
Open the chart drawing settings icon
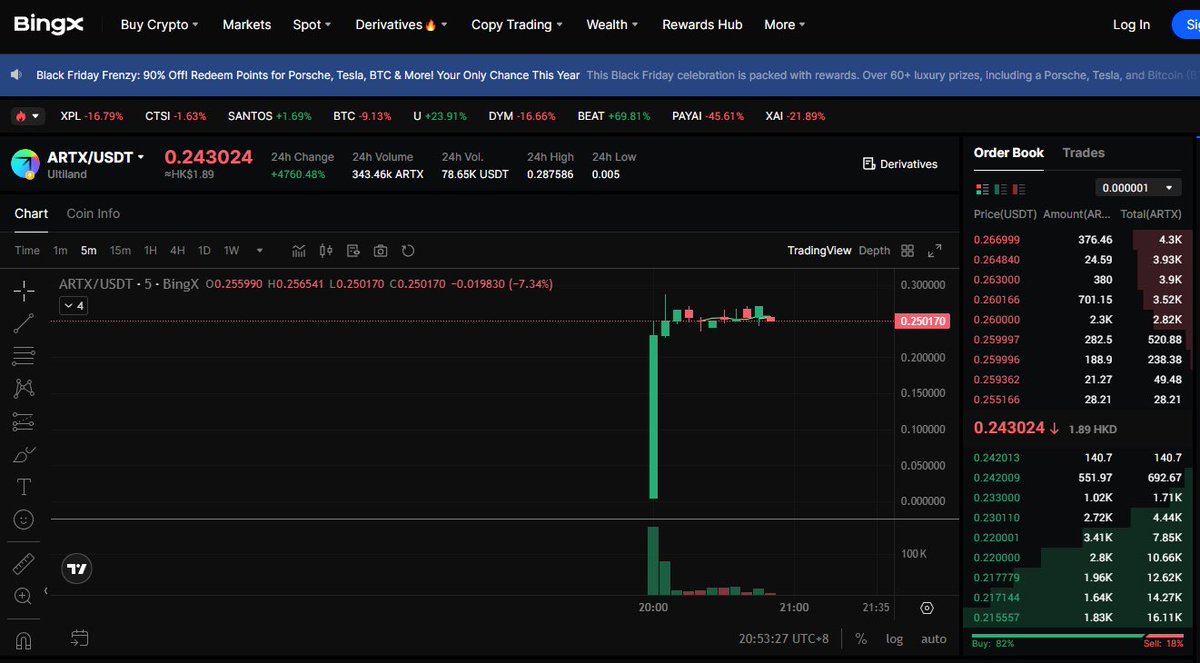click(x=353, y=250)
